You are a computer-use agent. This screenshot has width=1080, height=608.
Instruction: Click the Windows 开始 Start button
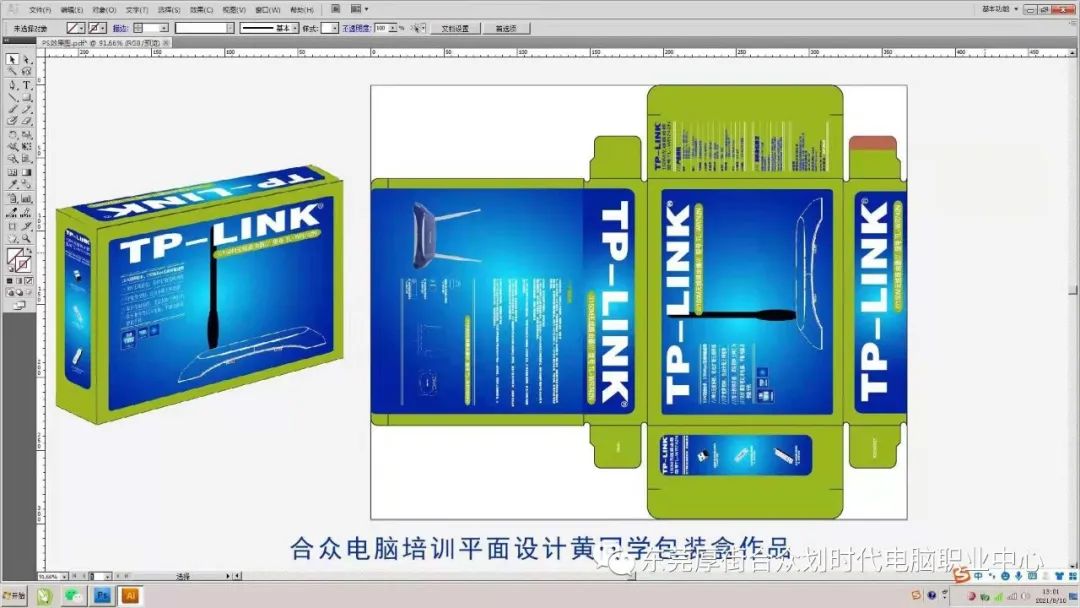coord(14,596)
